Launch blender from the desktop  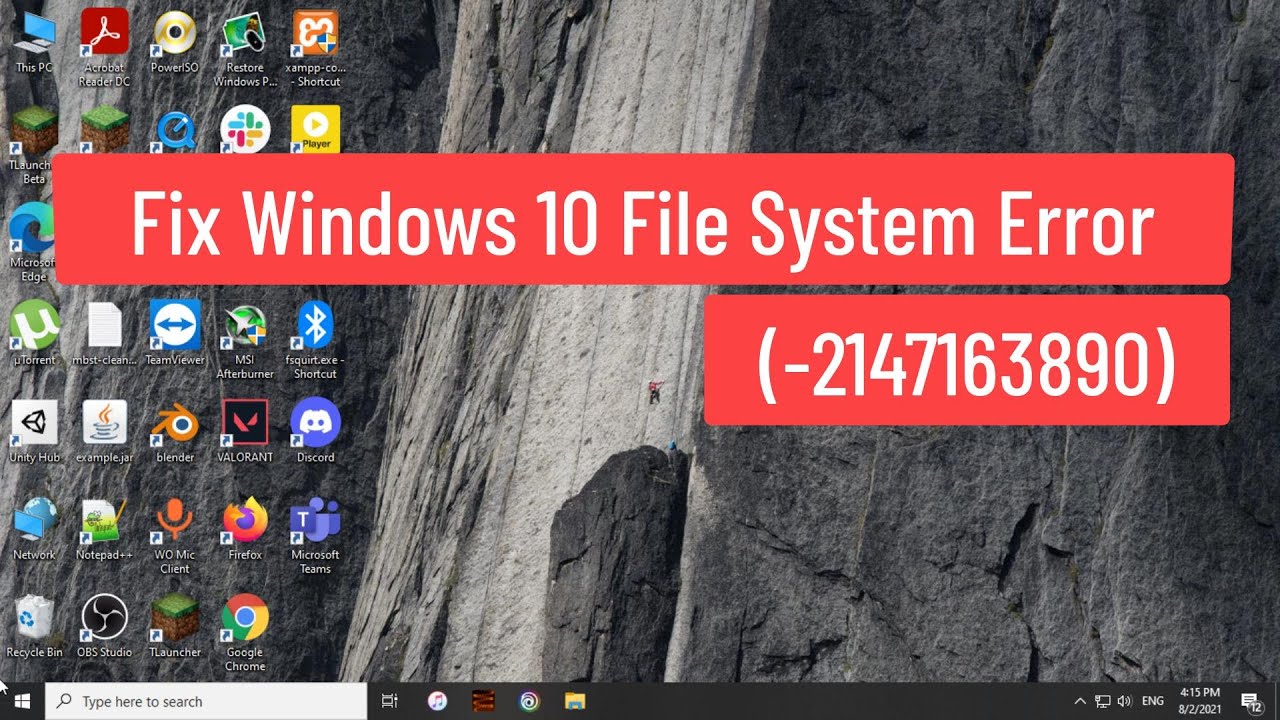click(175, 431)
